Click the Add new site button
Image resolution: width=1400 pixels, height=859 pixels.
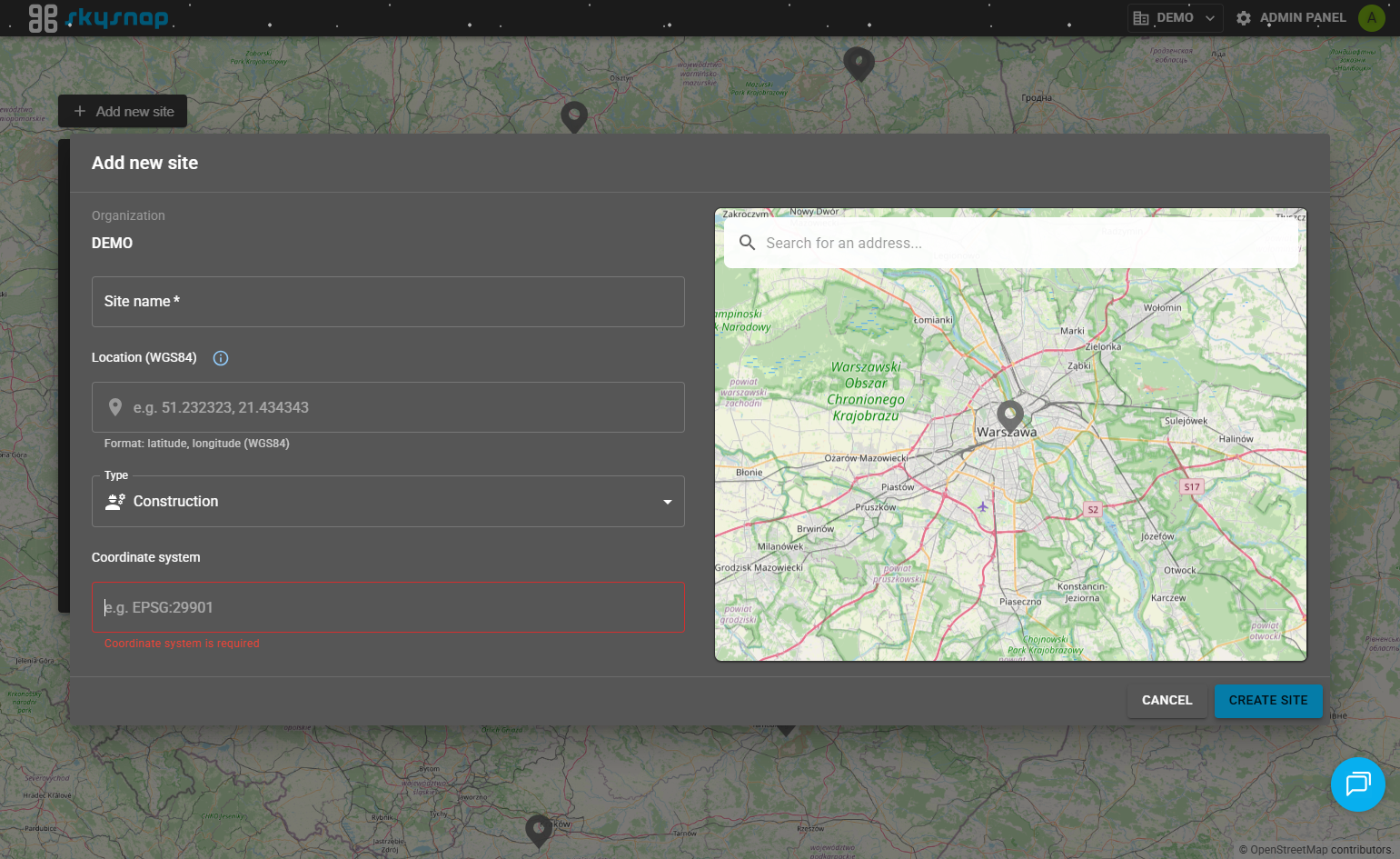[123, 111]
